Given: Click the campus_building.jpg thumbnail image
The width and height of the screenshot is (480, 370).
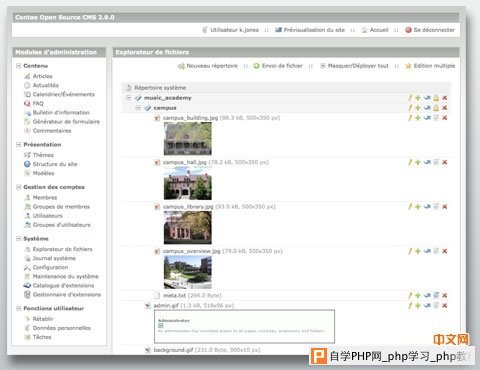Looking at the screenshot, I should (x=188, y=138).
